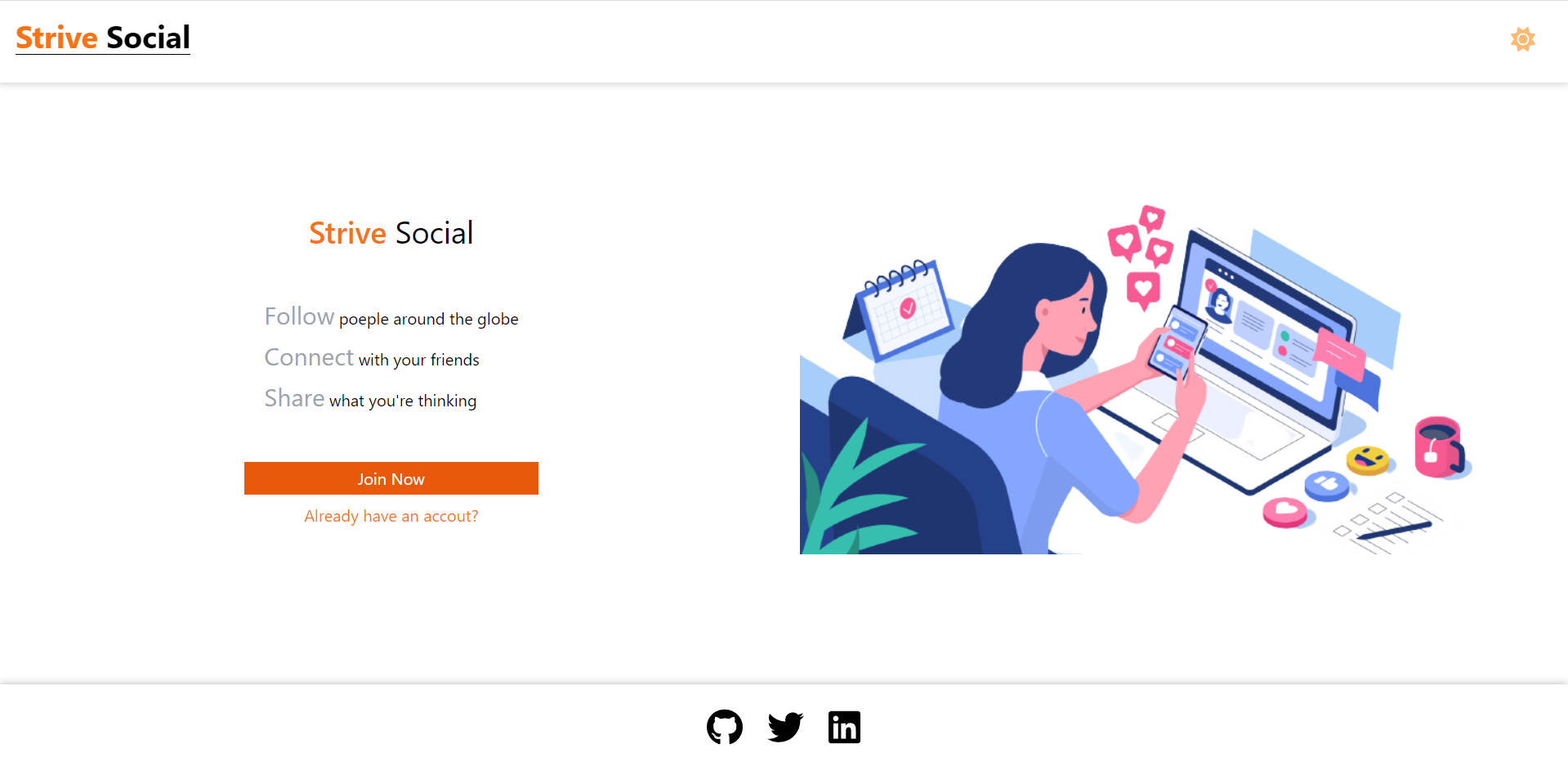
Task: Click 'Already have an accout?' link
Action: 391,515
